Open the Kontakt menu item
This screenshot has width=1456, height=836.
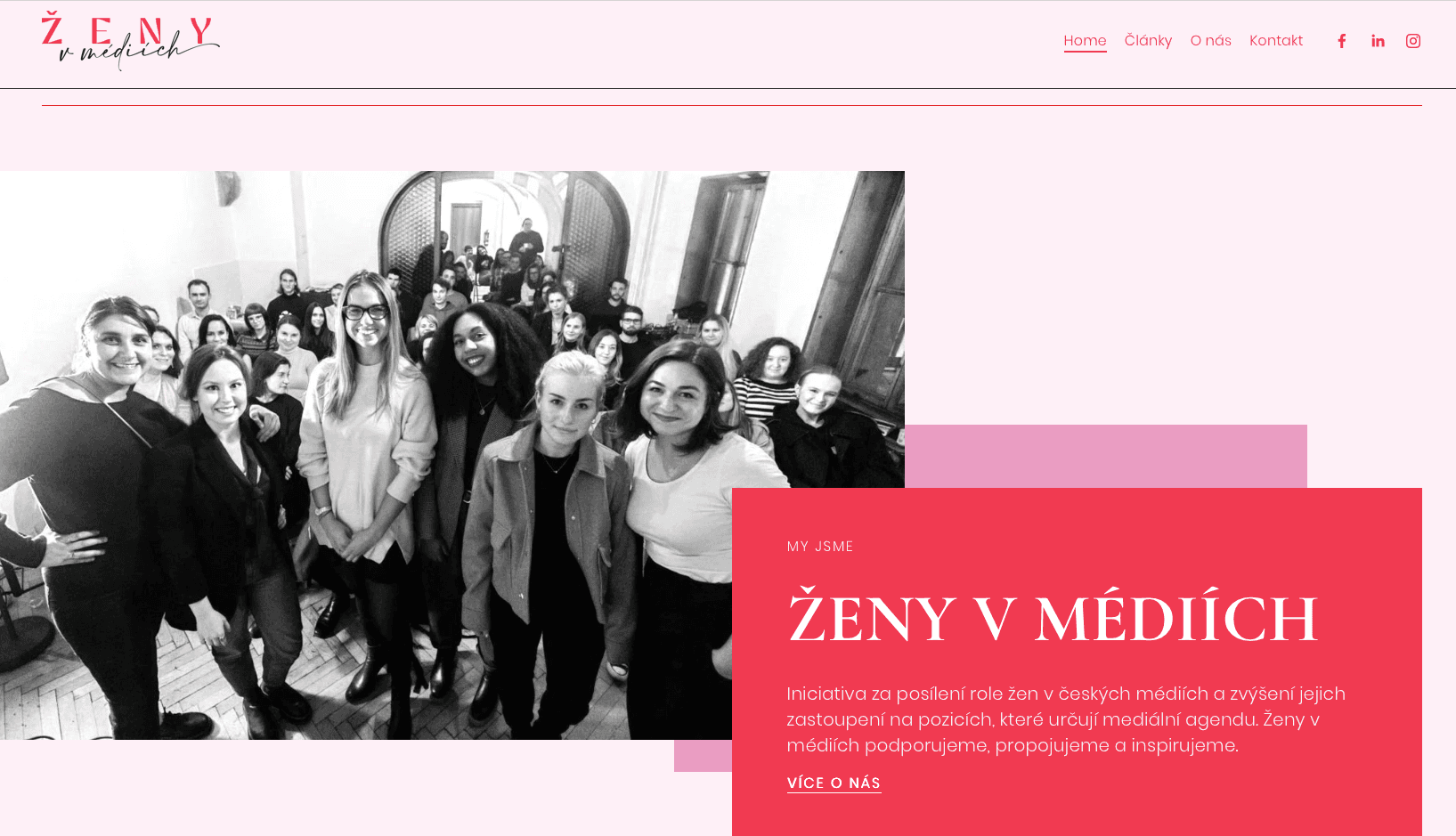(x=1276, y=41)
